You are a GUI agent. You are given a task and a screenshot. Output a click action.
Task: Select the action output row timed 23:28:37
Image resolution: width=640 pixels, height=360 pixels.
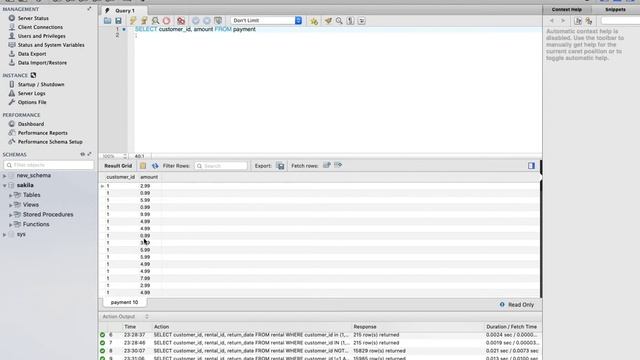point(320,335)
